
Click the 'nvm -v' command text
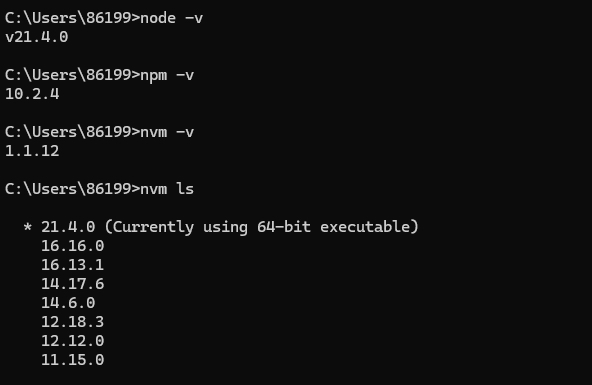(x=167, y=132)
